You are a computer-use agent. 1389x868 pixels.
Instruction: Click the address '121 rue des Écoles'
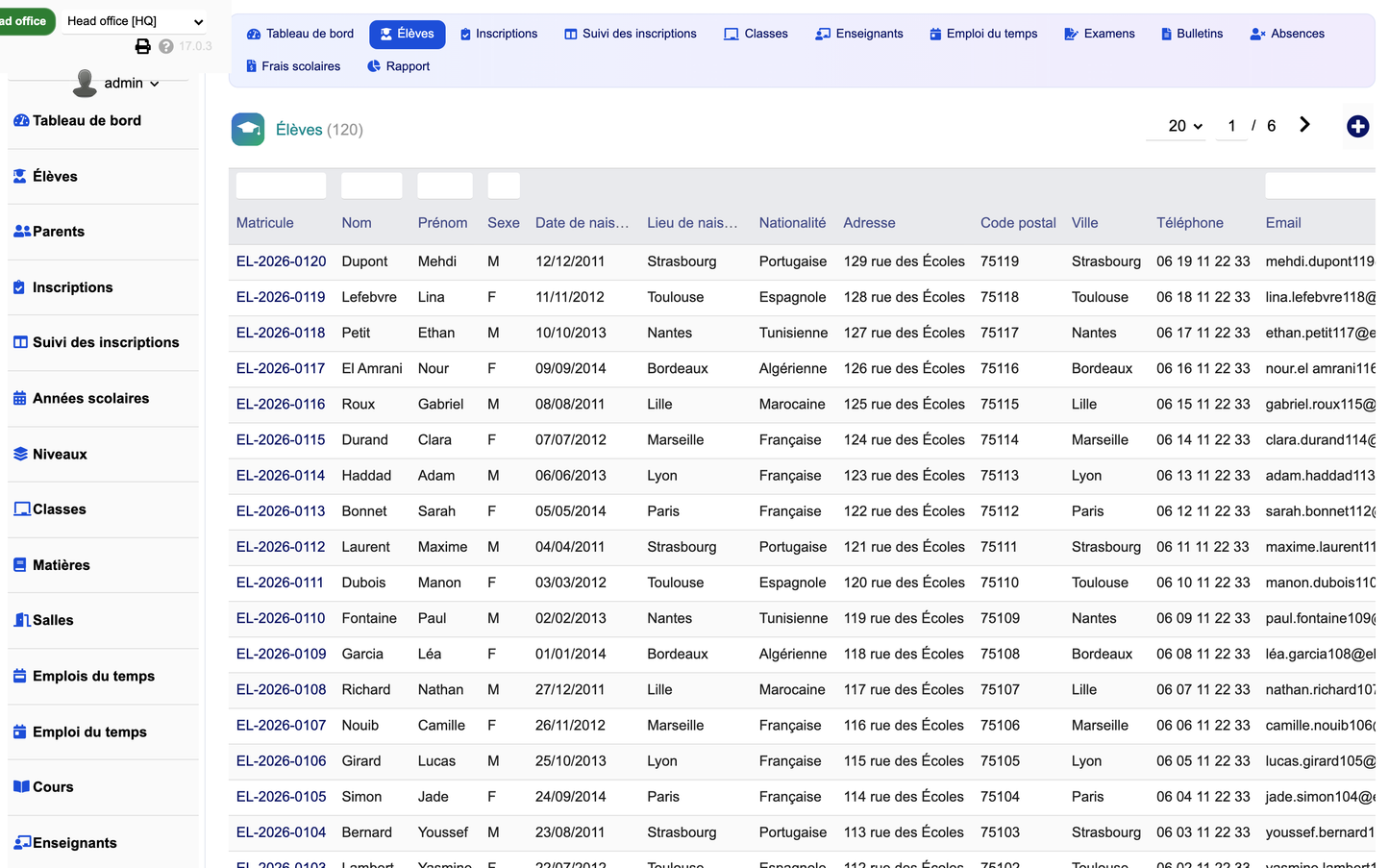click(x=905, y=547)
